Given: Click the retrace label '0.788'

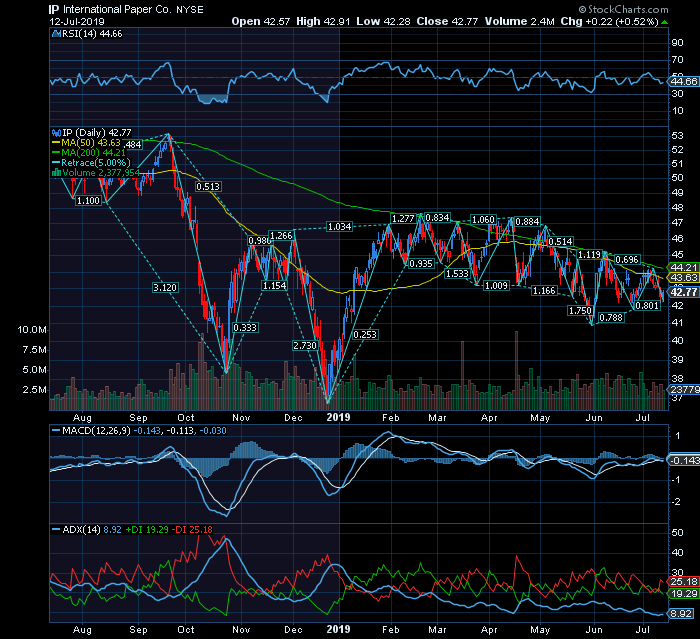Looking at the screenshot, I should click(x=611, y=318).
